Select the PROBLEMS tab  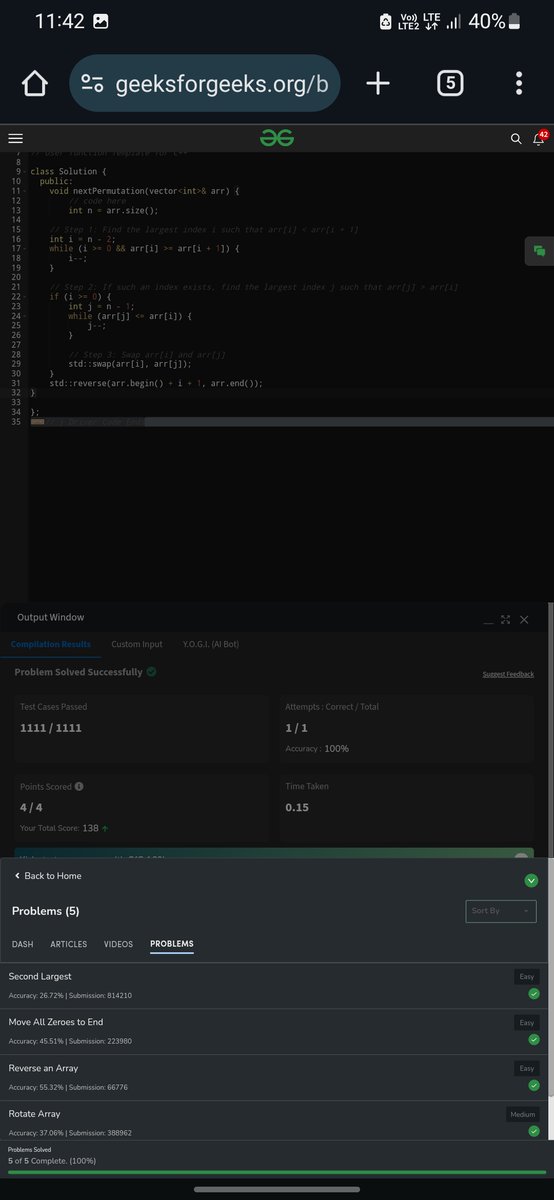coord(172,944)
